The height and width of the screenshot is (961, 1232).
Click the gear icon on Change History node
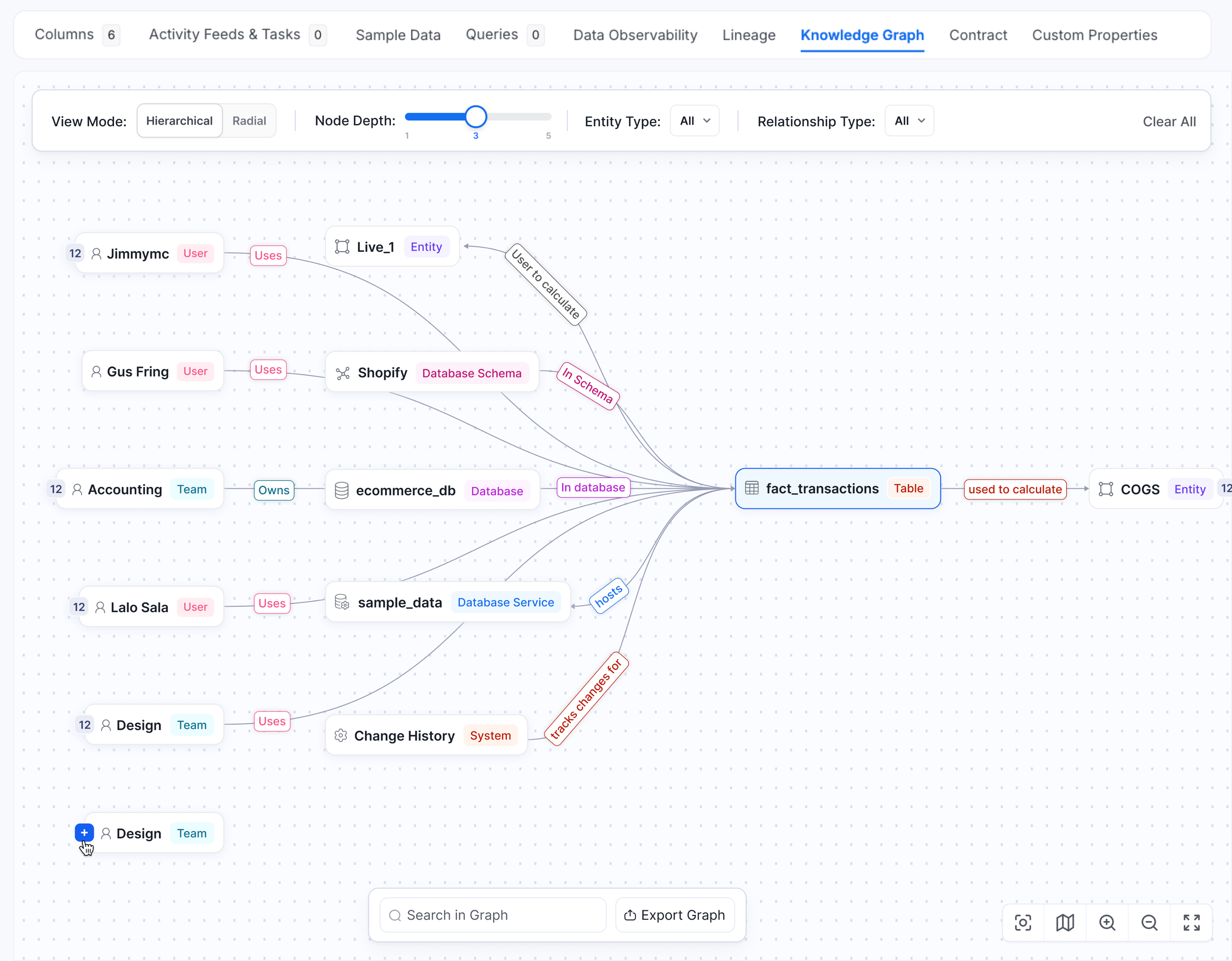click(341, 735)
